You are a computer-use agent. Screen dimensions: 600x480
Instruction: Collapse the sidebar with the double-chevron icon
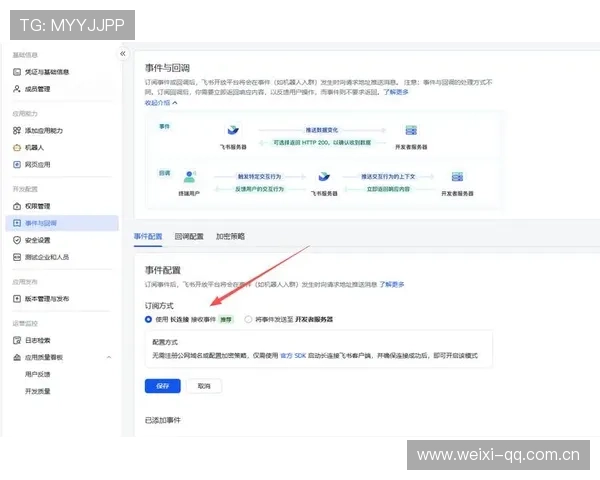(123, 54)
